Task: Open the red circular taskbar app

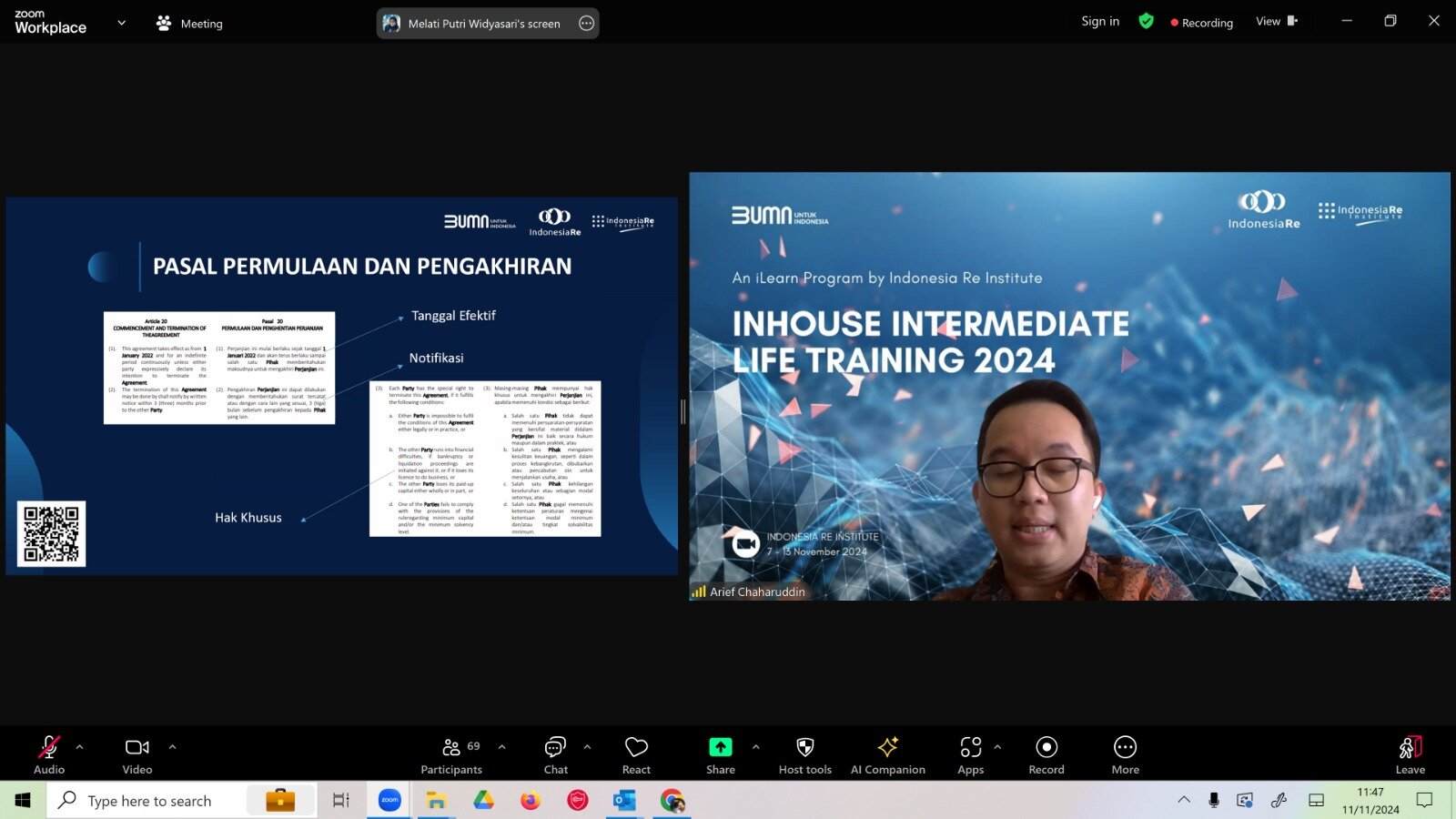Action: tap(578, 800)
